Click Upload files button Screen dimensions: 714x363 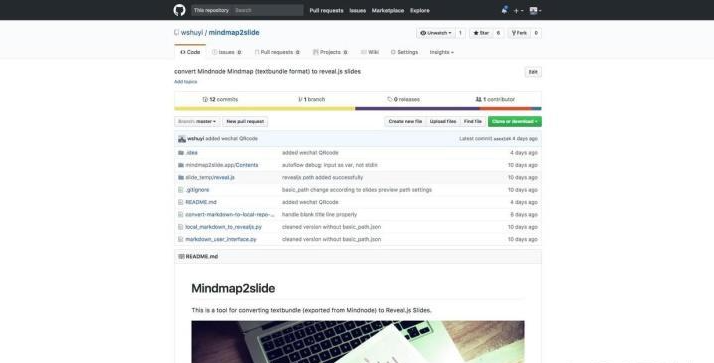click(443, 122)
